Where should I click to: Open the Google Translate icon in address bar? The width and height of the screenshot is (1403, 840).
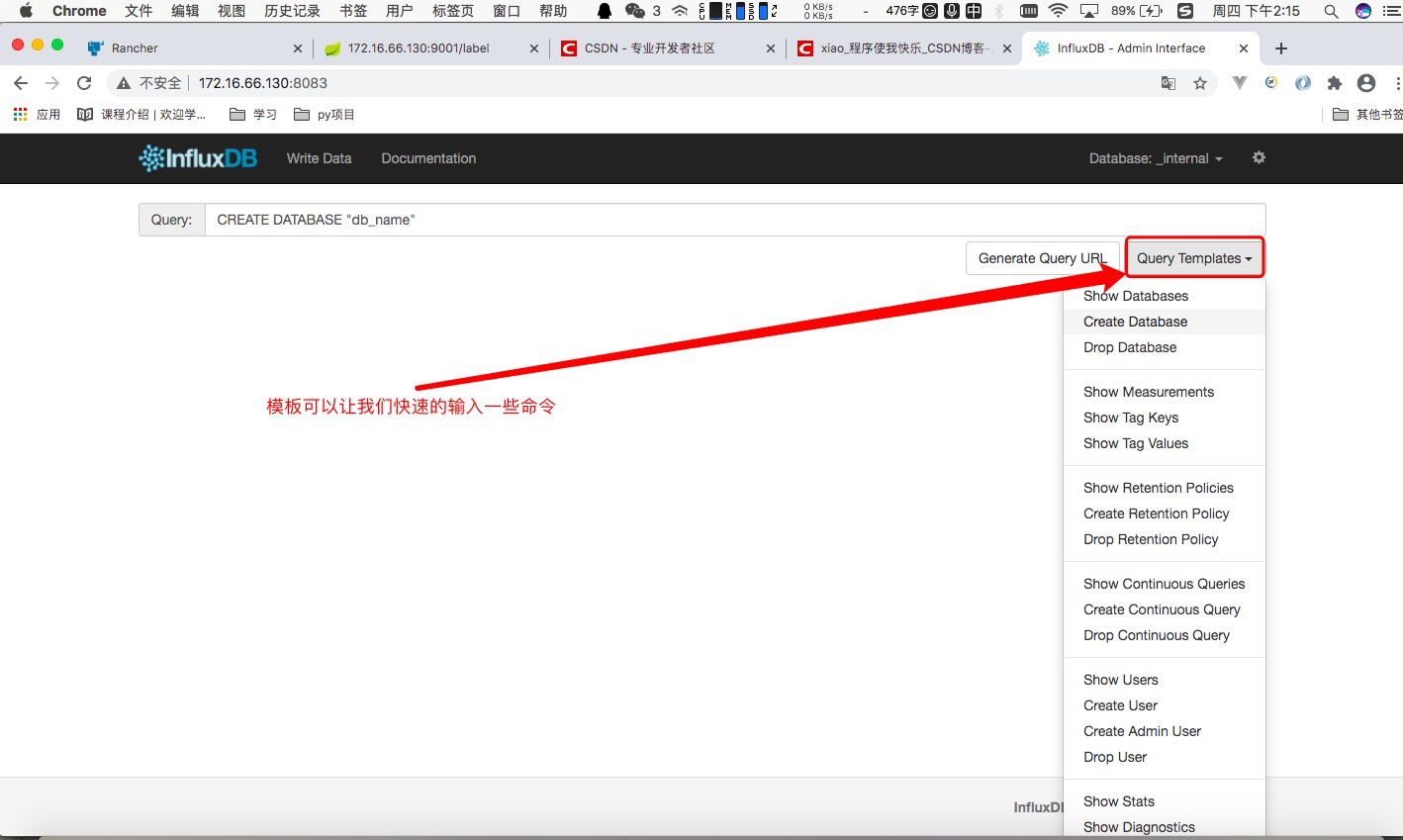(x=1169, y=83)
